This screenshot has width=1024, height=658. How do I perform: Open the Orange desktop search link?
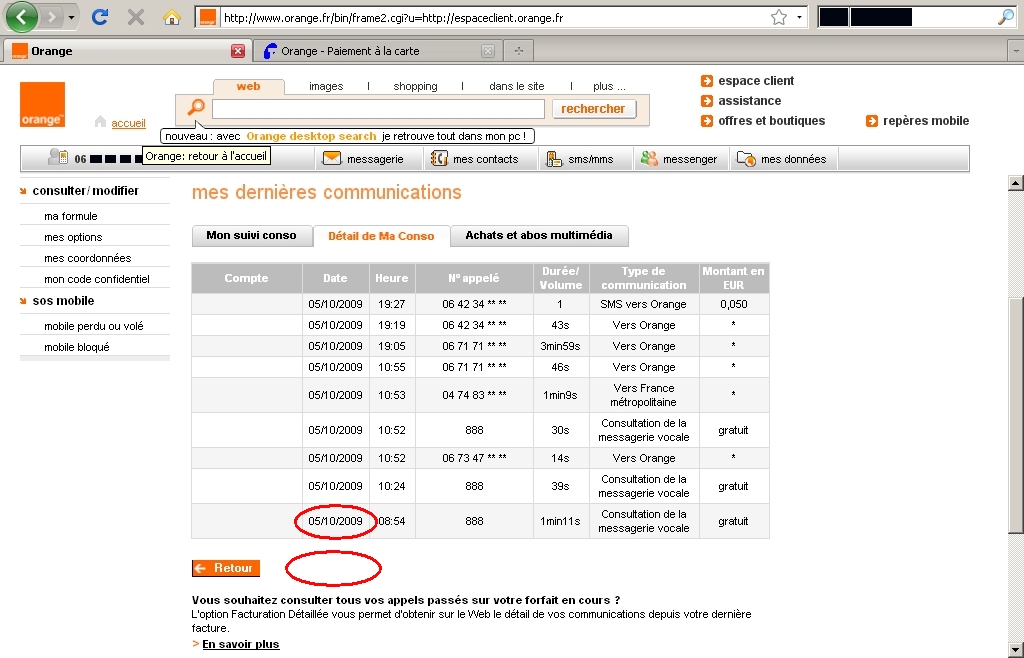[x=312, y=136]
